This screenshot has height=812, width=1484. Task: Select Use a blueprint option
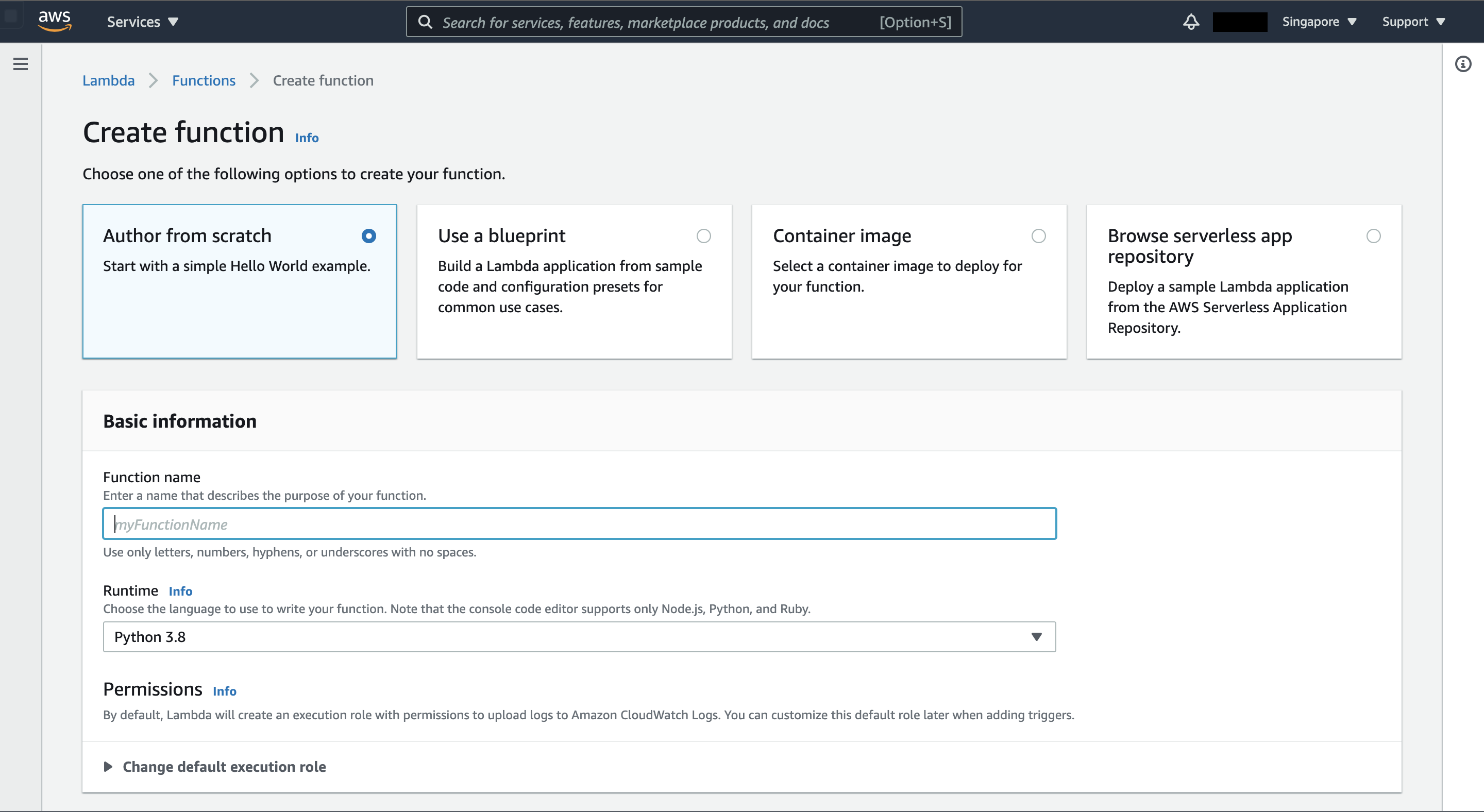coord(703,236)
